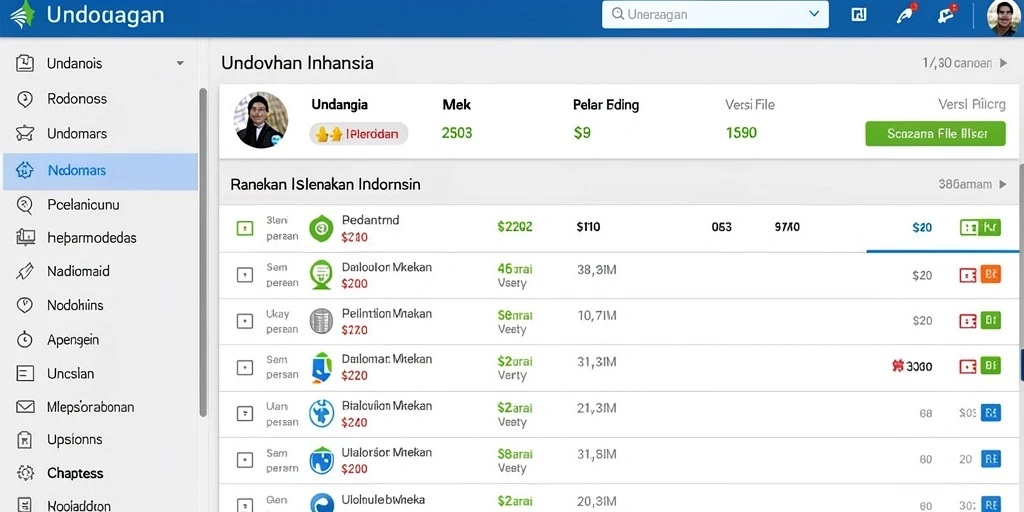Tick checkbox in Daloulon Mkekan row
The width and height of the screenshot is (1024, 512).
tap(244, 275)
